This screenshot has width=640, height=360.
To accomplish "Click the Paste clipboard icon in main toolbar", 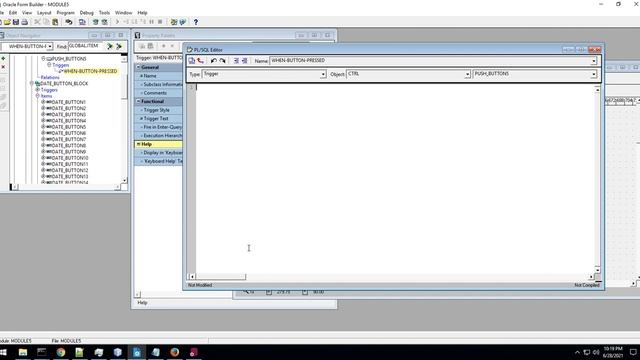I will pos(55,22).
